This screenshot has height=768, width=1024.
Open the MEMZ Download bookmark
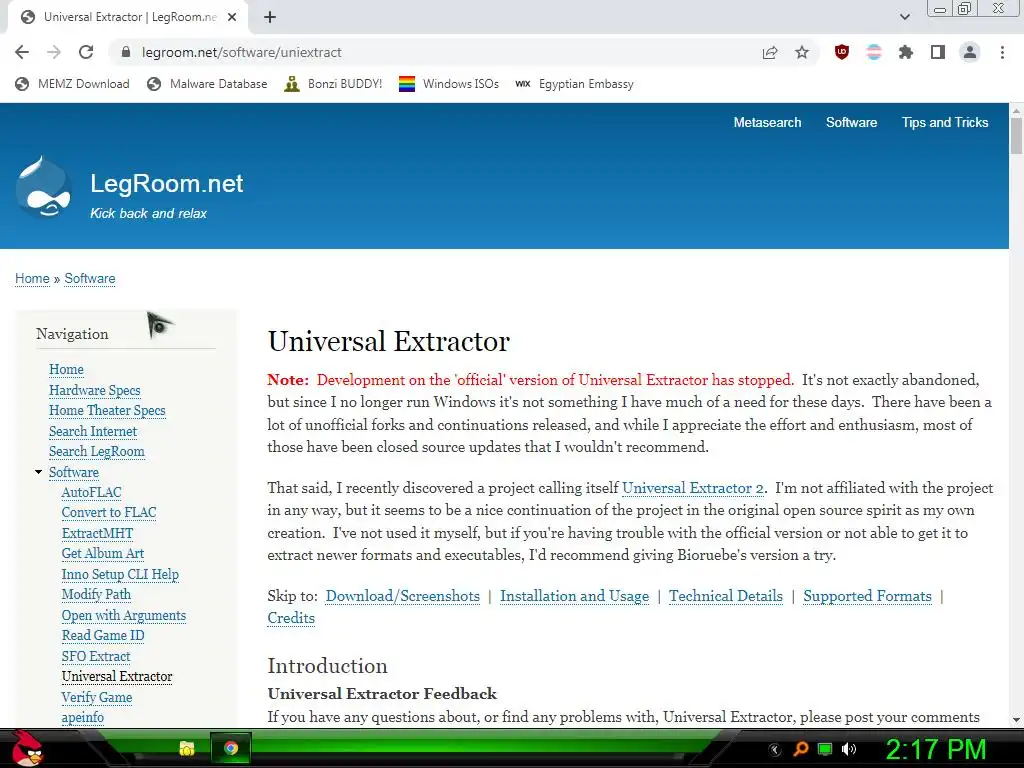(x=72, y=84)
